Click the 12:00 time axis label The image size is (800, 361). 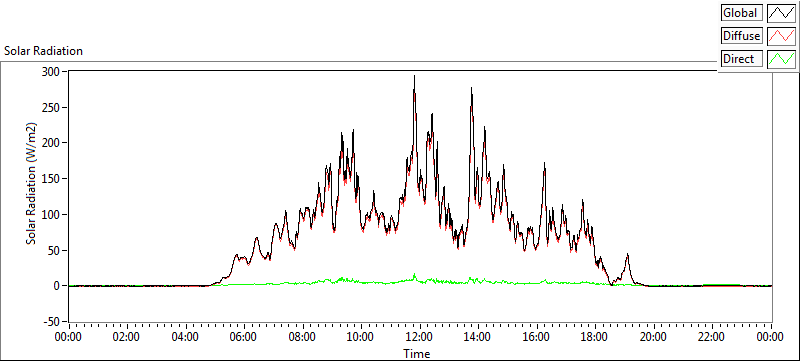point(419,337)
